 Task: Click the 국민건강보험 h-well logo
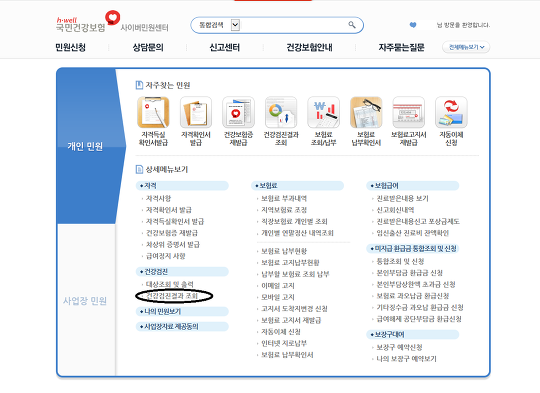point(88,22)
